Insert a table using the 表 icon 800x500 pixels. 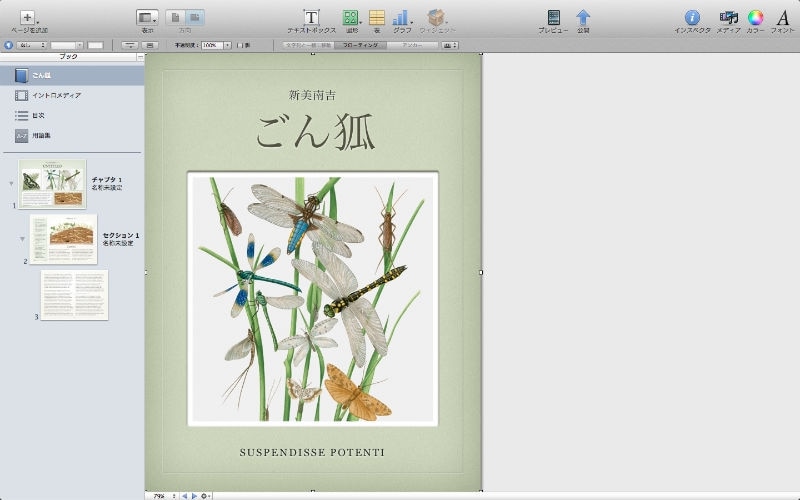pyautogui.click(x=377, y=18)
